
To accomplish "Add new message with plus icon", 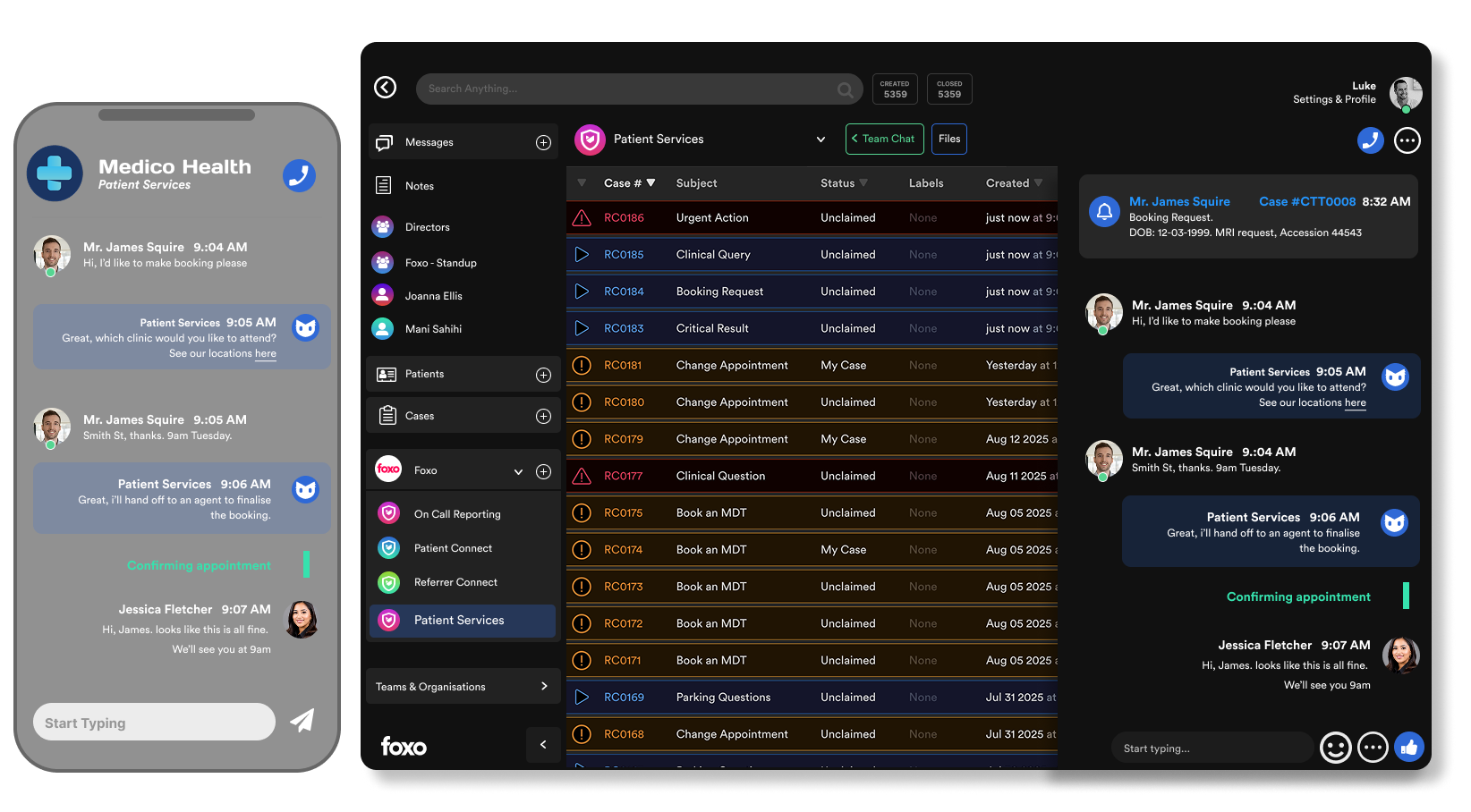I will [543, 142].
